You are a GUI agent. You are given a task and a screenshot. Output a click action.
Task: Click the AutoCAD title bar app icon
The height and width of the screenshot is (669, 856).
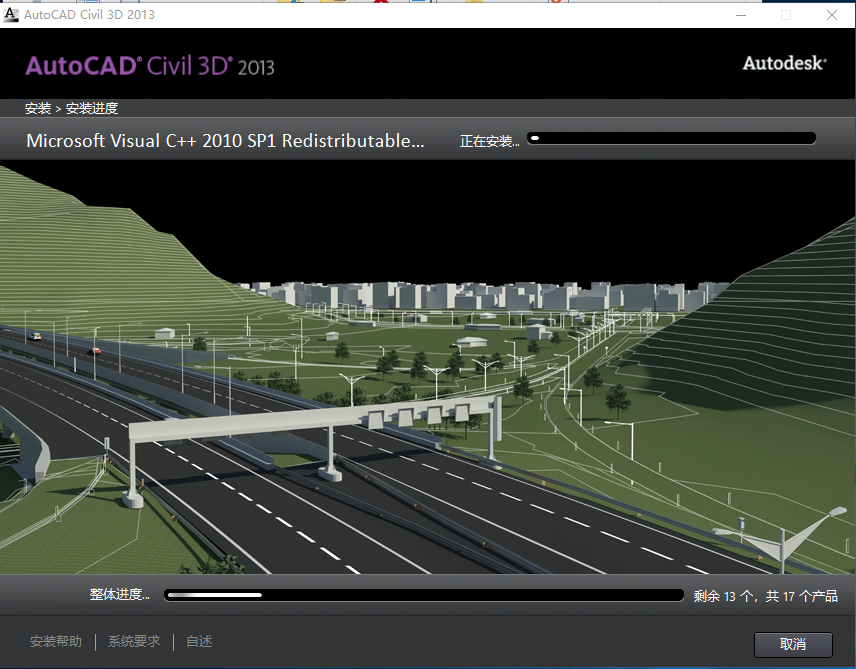tap(11, 15)
